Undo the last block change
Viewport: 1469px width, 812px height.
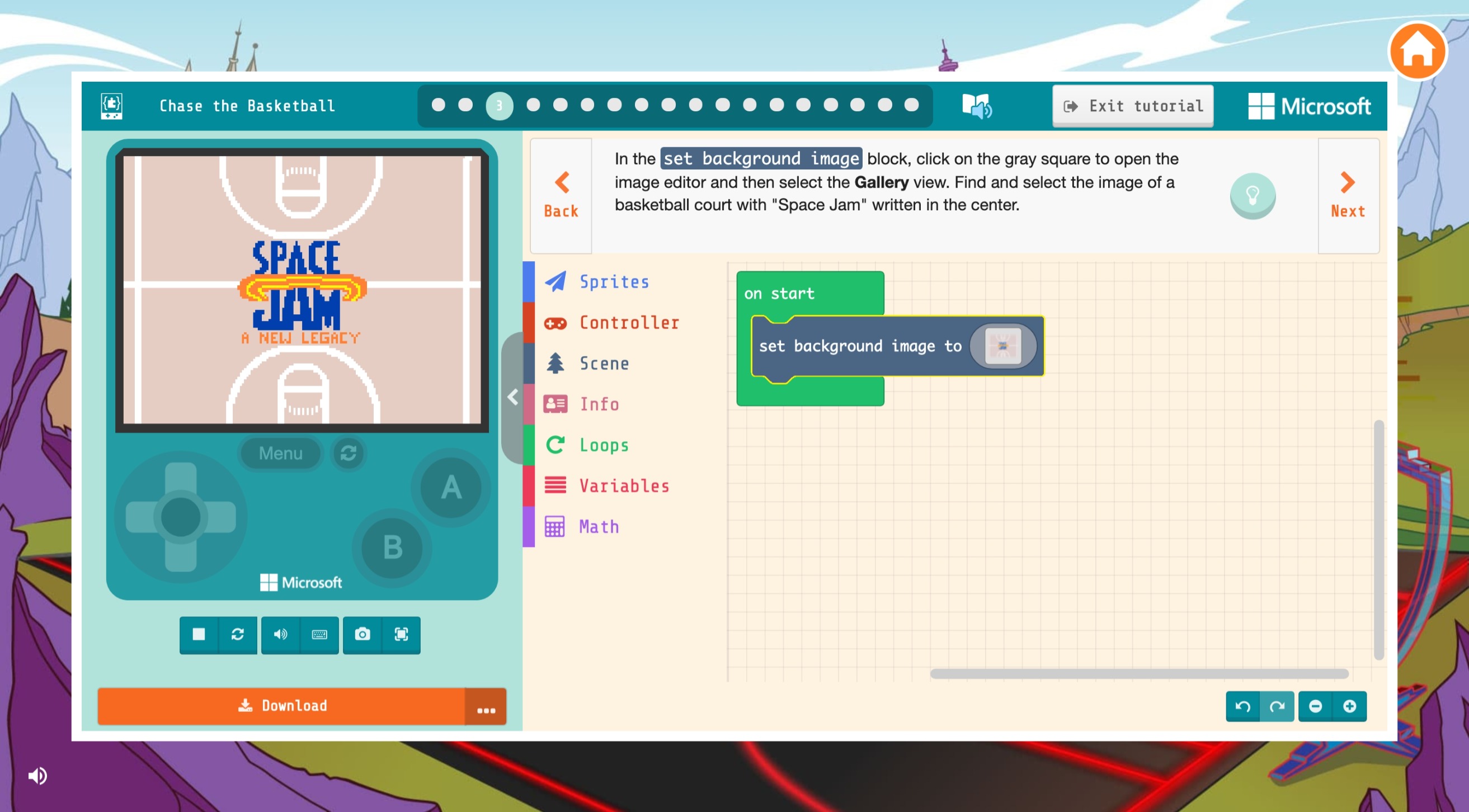point(1242,706)
